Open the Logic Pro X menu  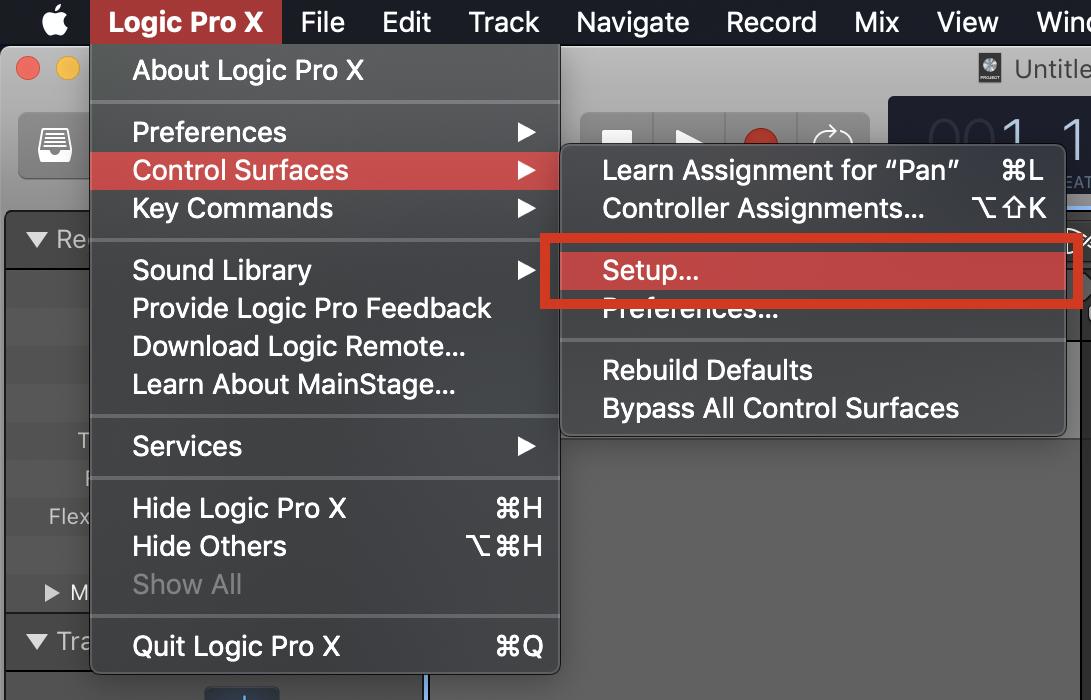(x=186, y=22)
